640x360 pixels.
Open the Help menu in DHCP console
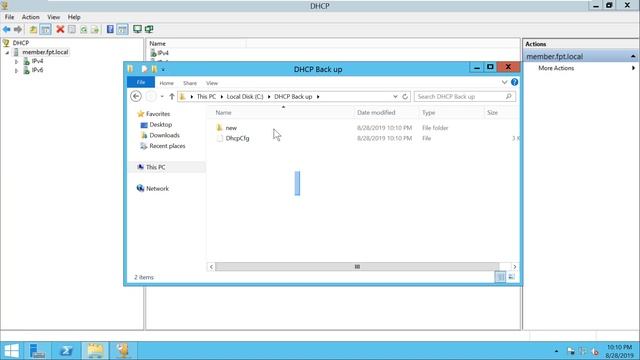coord(74,17)
